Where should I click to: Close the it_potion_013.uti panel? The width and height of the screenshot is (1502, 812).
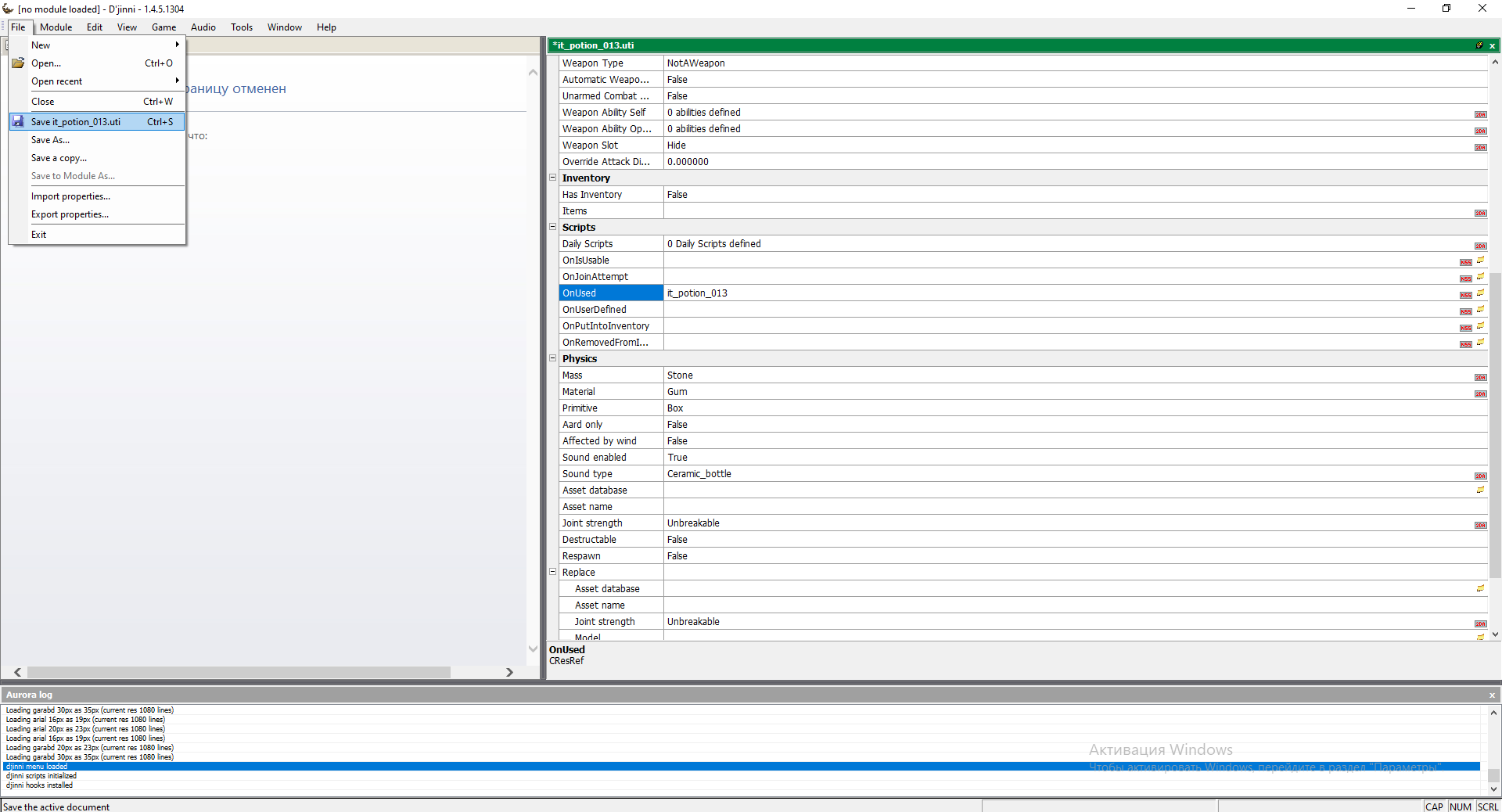coord(1492,45)
